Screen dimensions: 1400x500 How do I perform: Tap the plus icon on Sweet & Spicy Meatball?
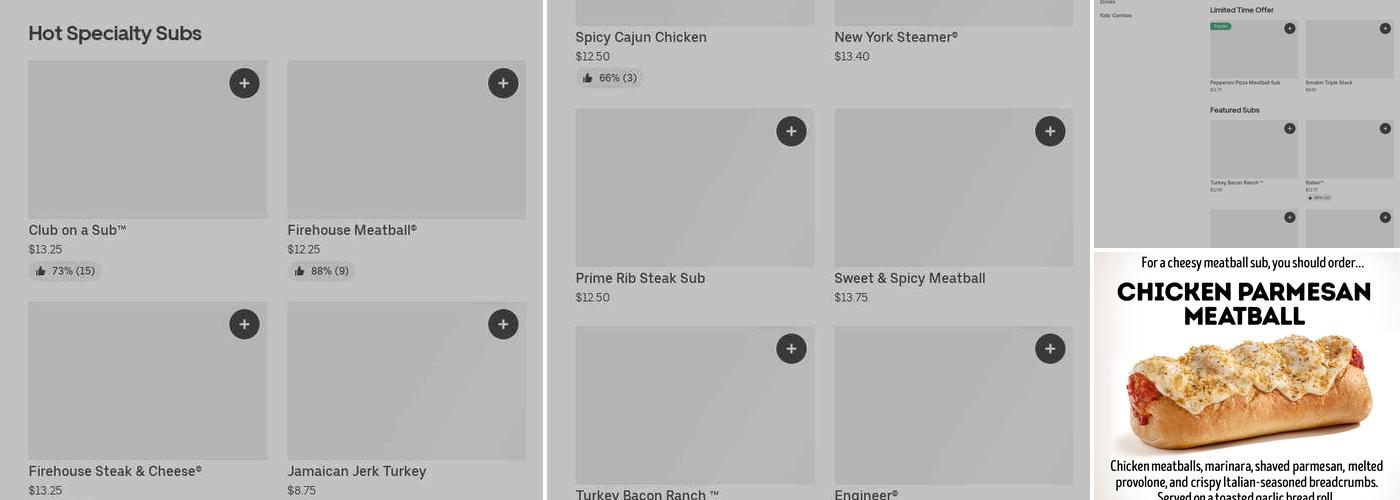click(1050, 131)
